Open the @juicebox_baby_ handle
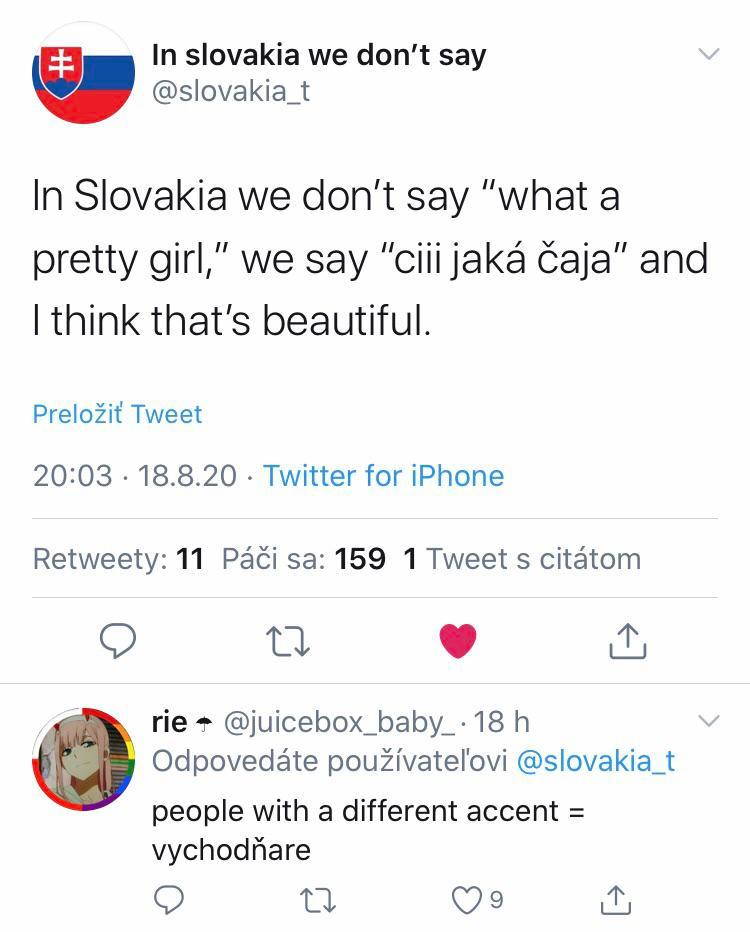Image resolution: width=750 pixels, height=932 pixels. pos(344,721)
